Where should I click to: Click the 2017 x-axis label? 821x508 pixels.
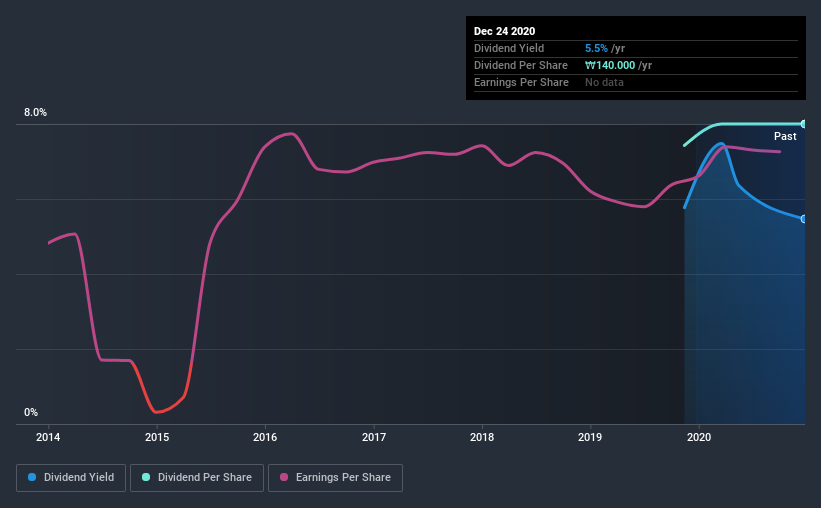click(374, 437)
